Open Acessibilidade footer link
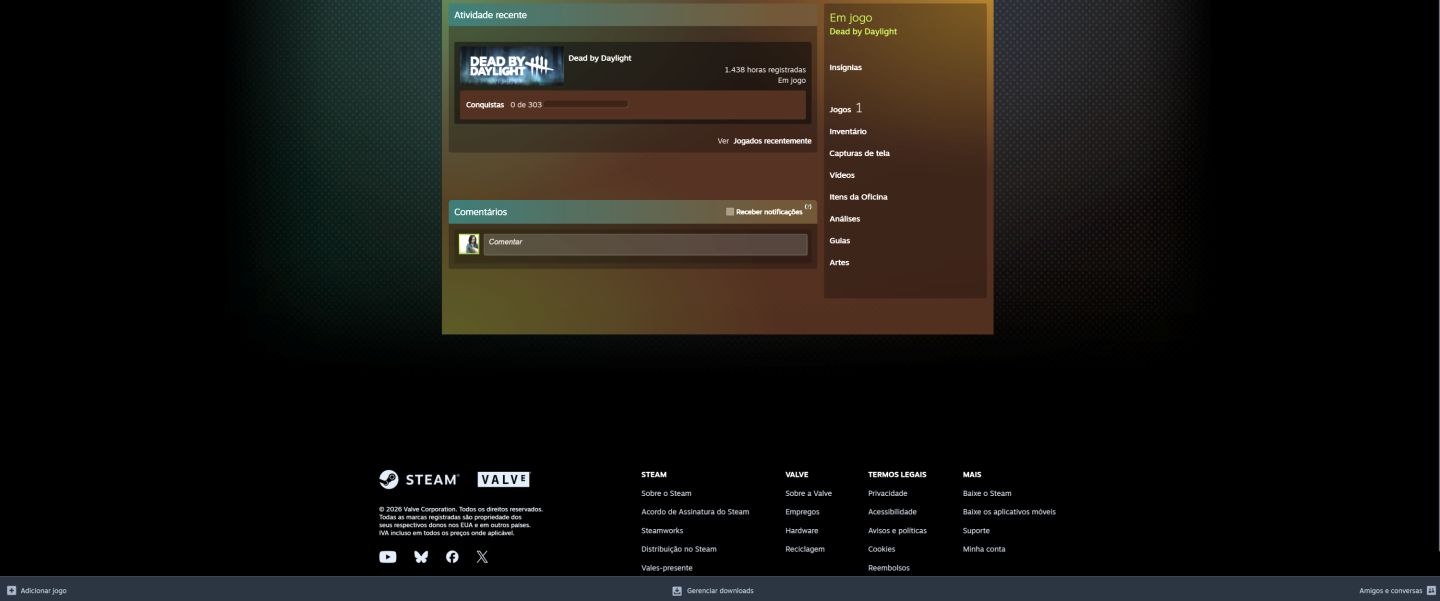The height and width of the screenshot is (601, 1440). coord(892,512)
